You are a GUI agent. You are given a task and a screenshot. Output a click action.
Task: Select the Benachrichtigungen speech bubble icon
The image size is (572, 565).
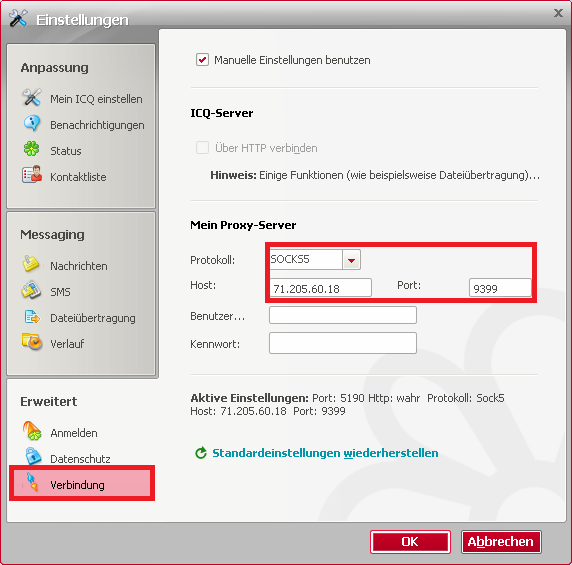(x=32, y=123)
